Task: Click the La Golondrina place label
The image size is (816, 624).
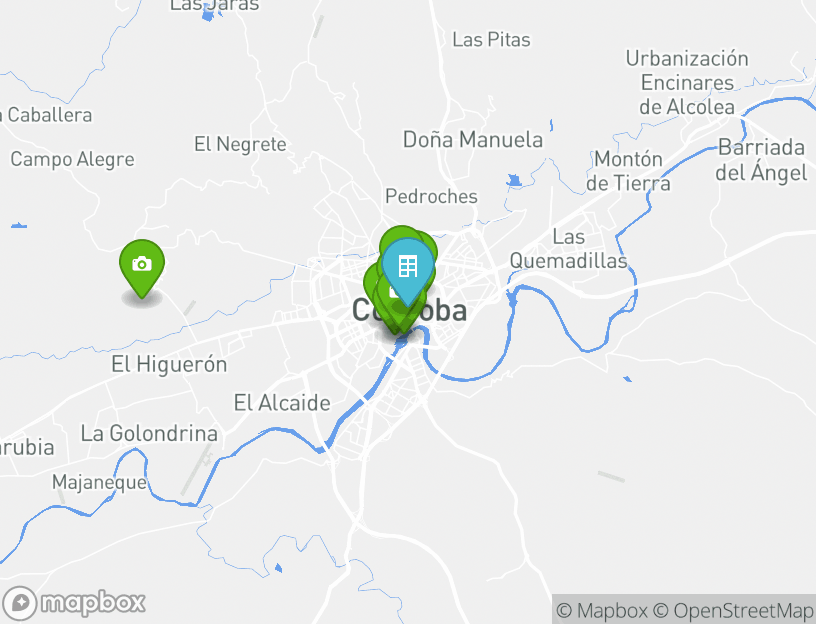Action: 149,434
